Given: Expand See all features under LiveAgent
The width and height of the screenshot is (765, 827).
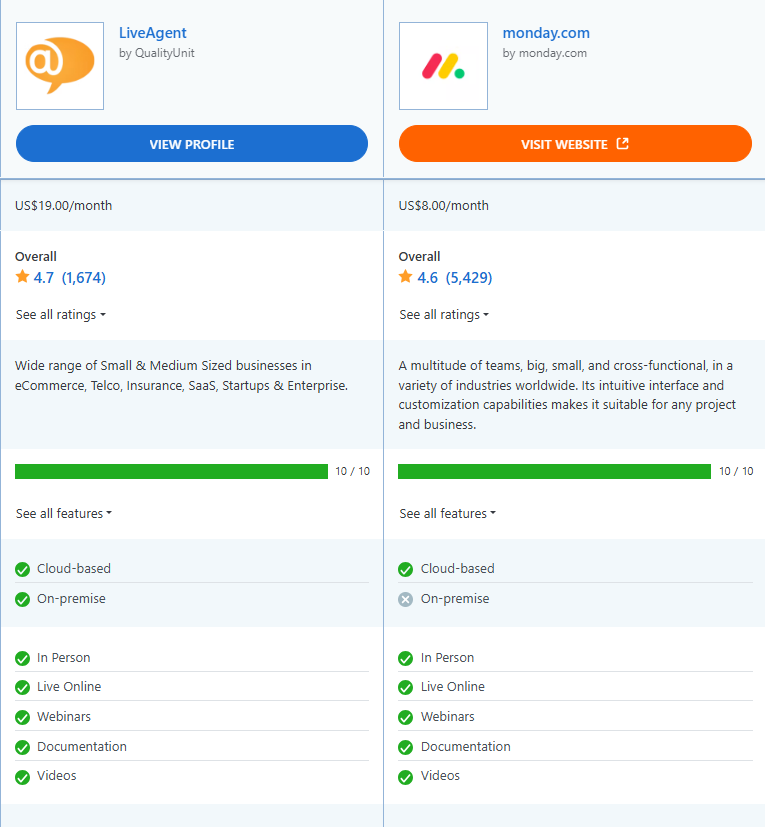Looking at the screenshot, I should [63, 513].
